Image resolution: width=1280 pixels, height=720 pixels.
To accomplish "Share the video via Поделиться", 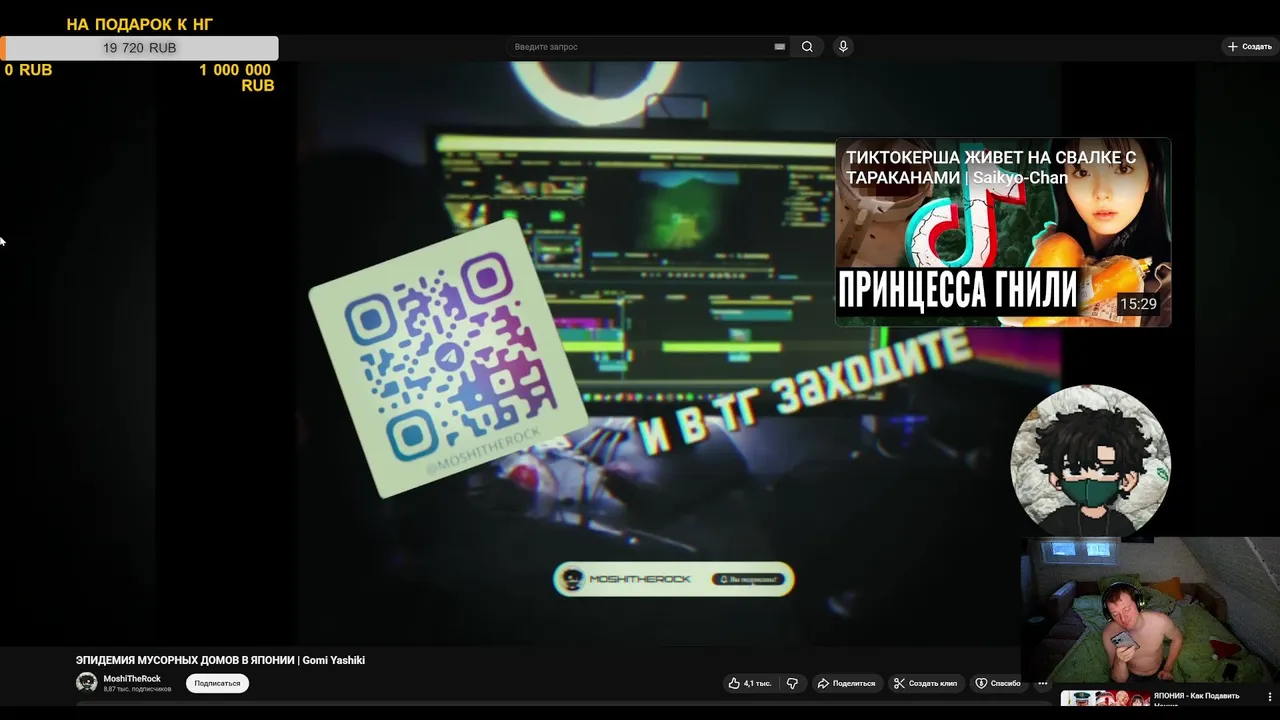I will [x=846, y=683].
